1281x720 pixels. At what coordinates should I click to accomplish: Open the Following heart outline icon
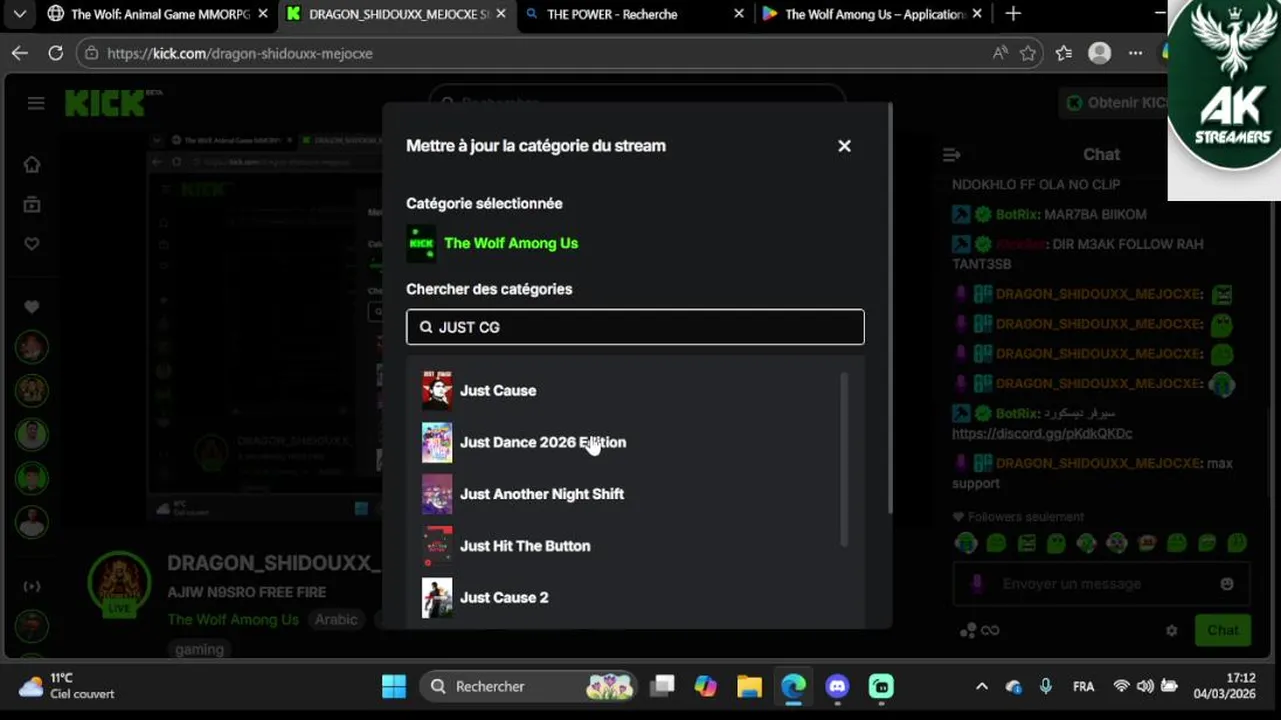point(32,244)
